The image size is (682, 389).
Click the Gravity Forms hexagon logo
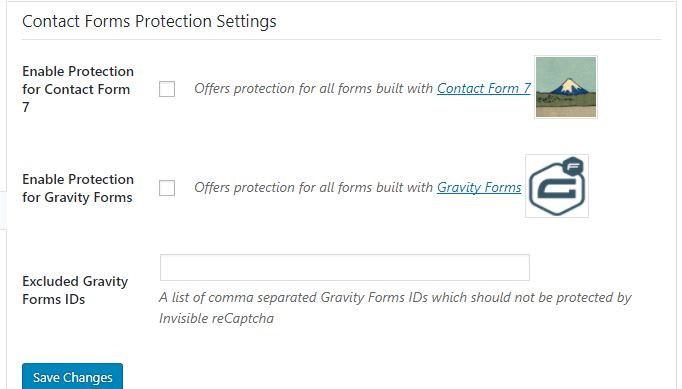pyautogui.click(x=557, y=186)
